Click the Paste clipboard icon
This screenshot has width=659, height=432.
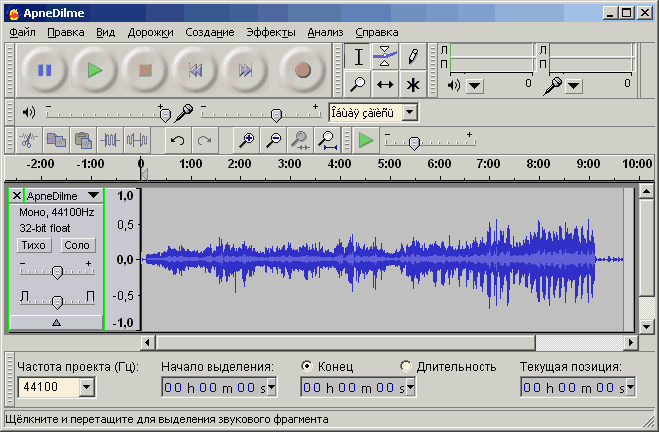tap(83, 140)
